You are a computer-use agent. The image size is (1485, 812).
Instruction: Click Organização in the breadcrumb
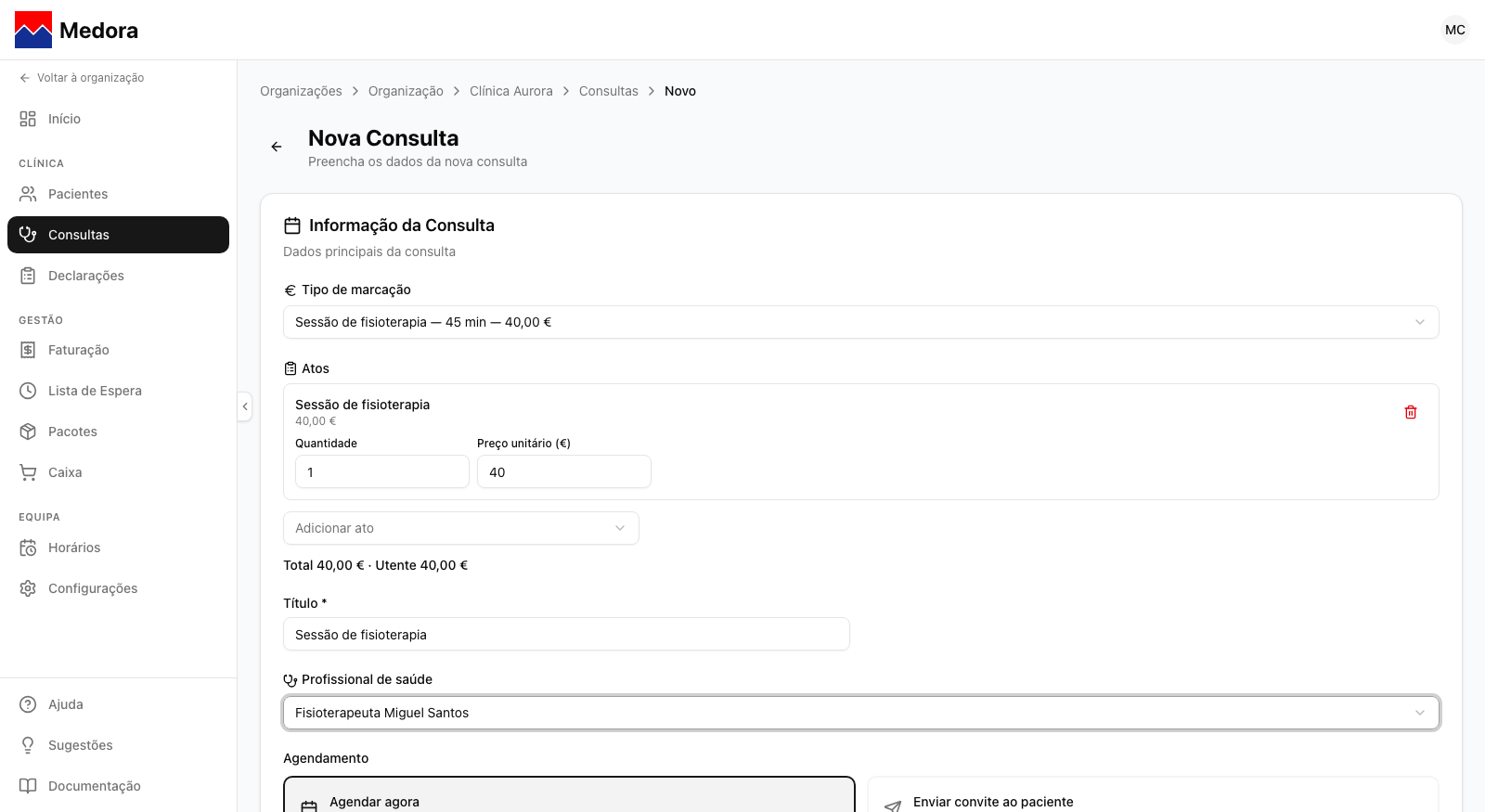click(x=406, y=91)
